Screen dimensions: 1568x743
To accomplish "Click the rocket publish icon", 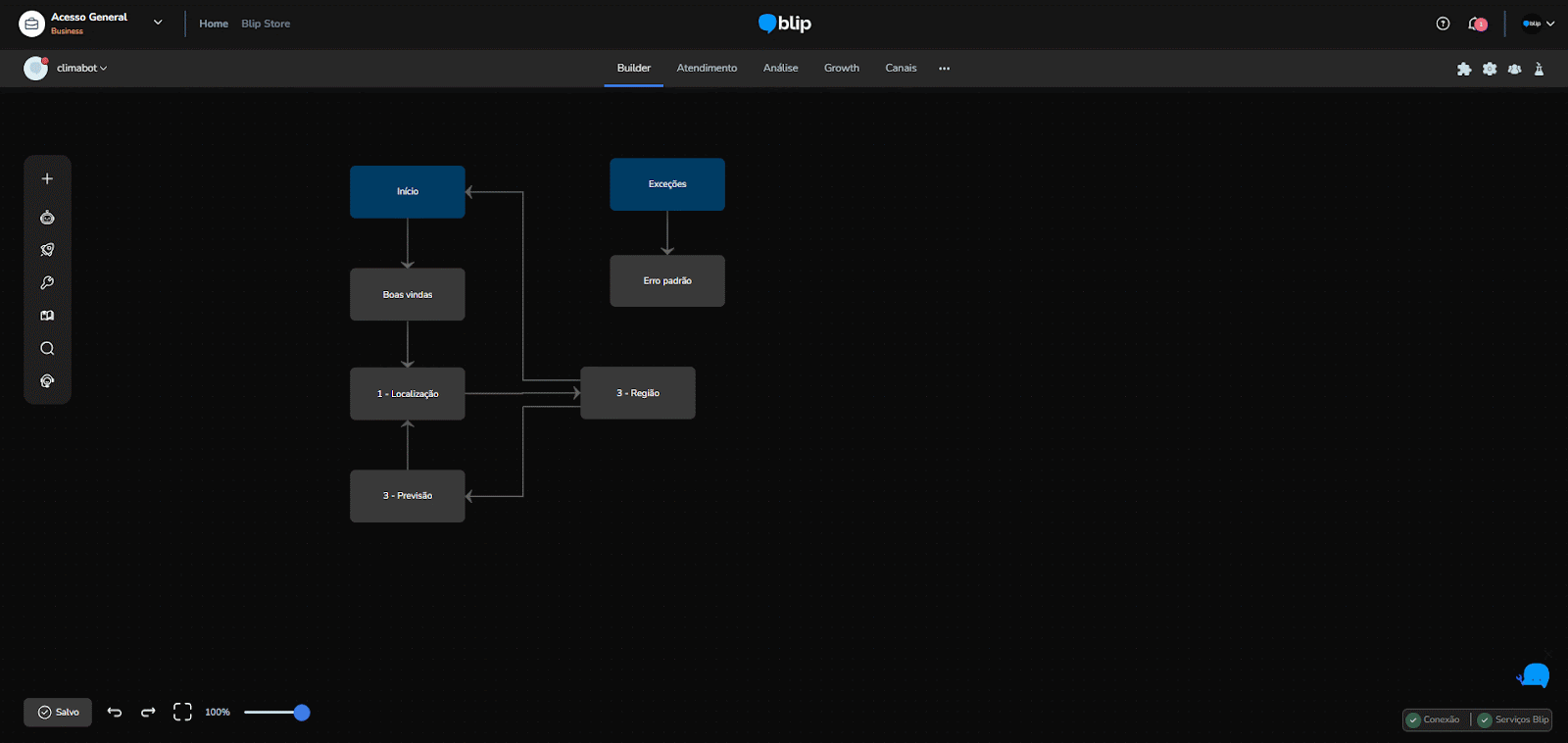I will coord(47,250).
